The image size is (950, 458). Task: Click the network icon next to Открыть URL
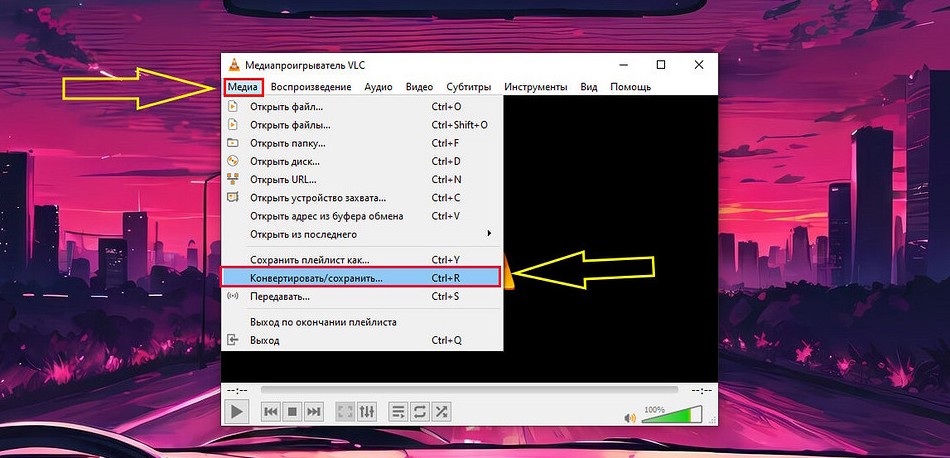point(233,179)
